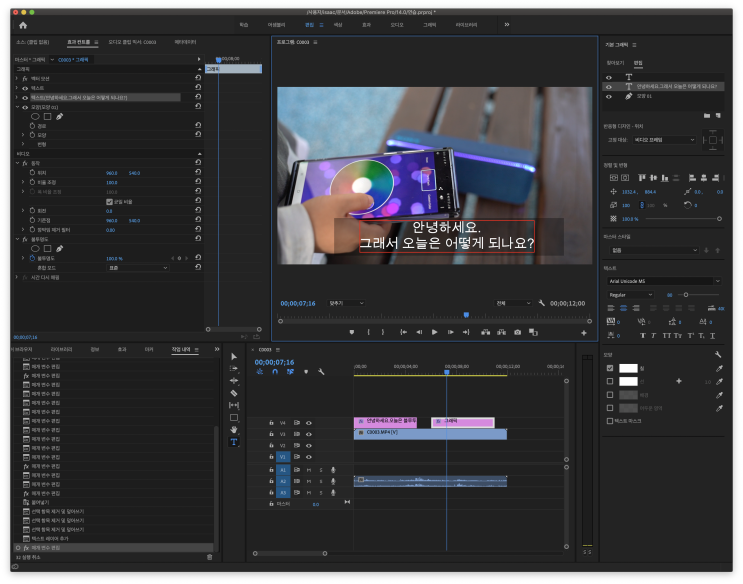The width and height of the screenshot is (743, 584).
Task: Add a marker in Program monitor
Action: point(352,332)
